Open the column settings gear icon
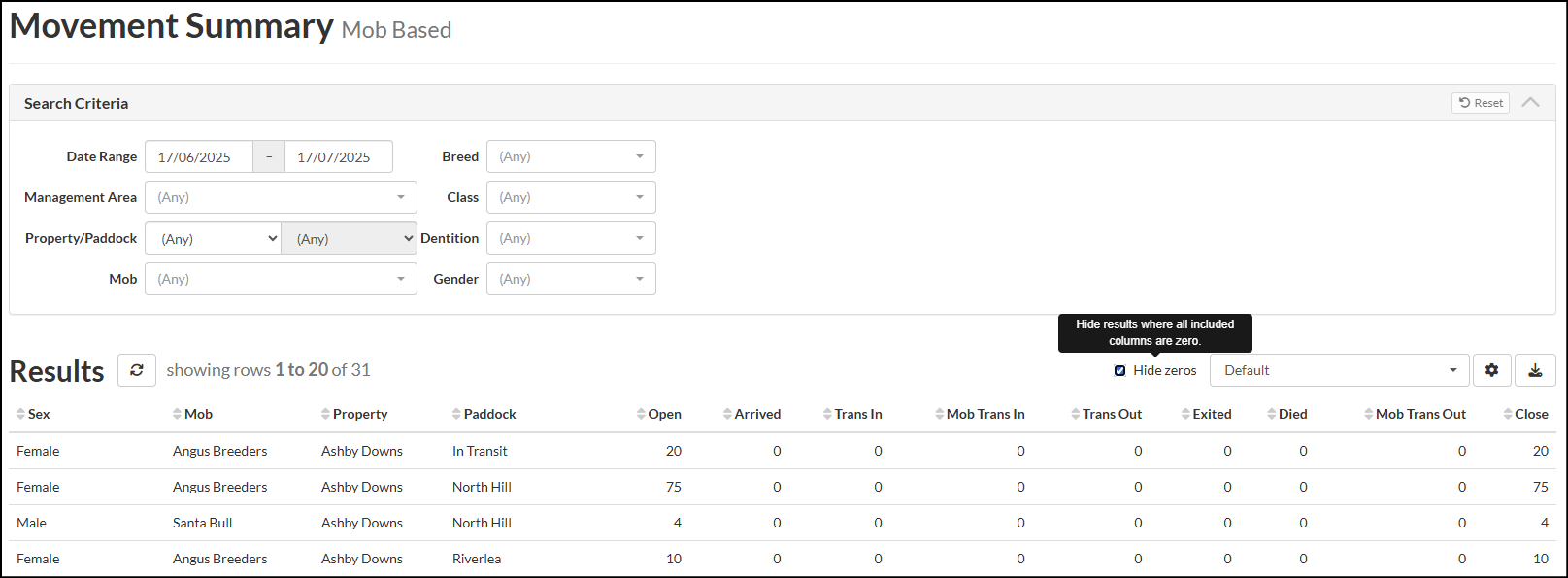The width and height of the screenshot is (1568, 578). coord(1491,370)
